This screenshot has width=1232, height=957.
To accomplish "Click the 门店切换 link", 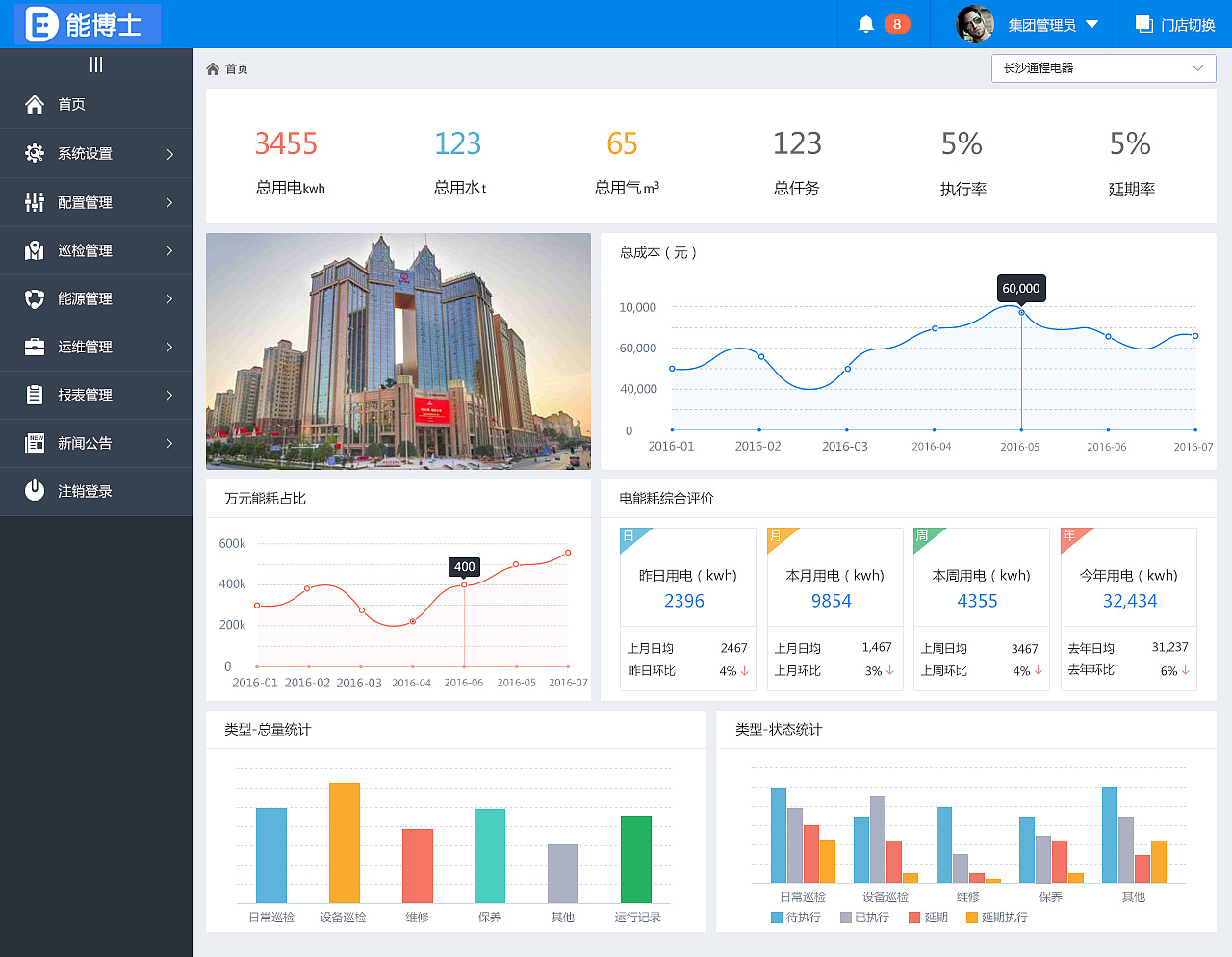I will 1188,25.
